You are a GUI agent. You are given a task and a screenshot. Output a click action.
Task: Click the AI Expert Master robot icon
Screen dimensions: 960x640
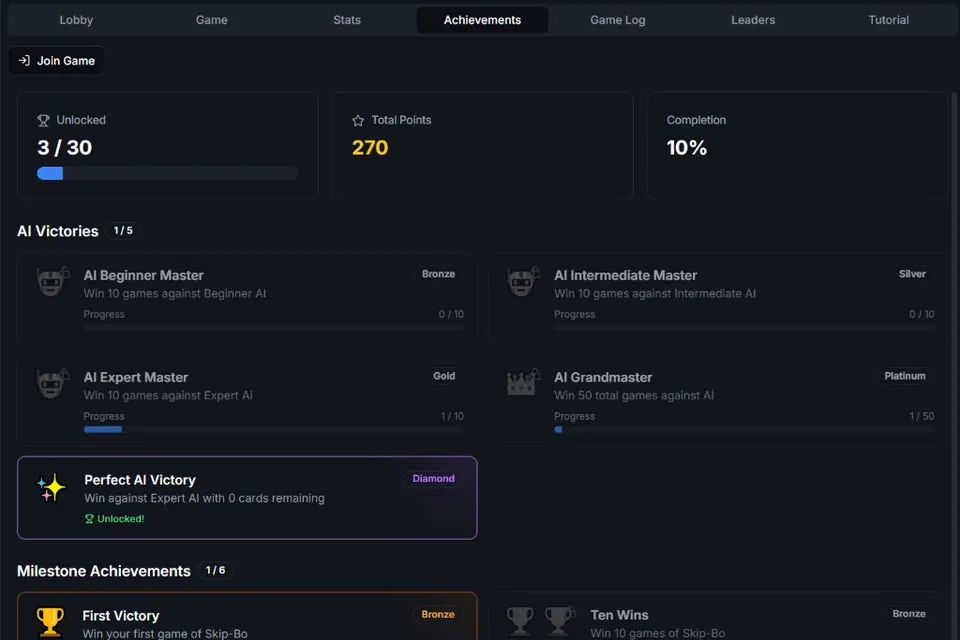tap(53, 383)
